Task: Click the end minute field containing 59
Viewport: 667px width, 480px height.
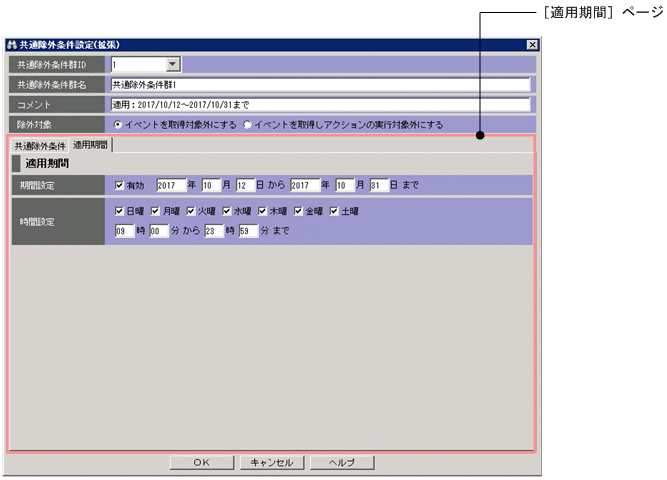Action: tap(248, 231)
